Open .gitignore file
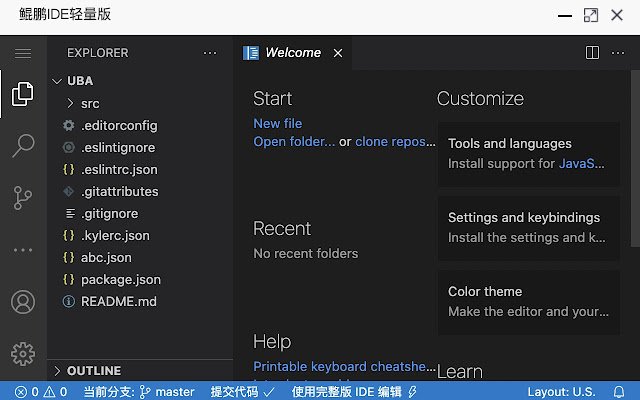 pos(140,214)
